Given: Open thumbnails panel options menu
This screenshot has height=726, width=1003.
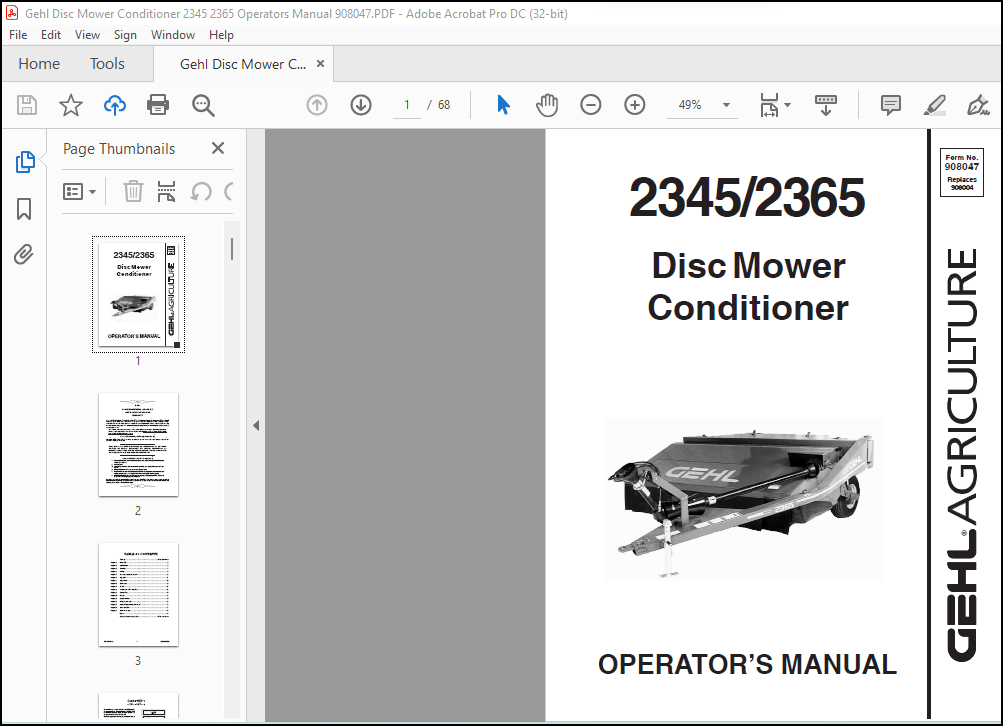Looking at the screenshot, I should pyautogui.click(x=79, y=191).
